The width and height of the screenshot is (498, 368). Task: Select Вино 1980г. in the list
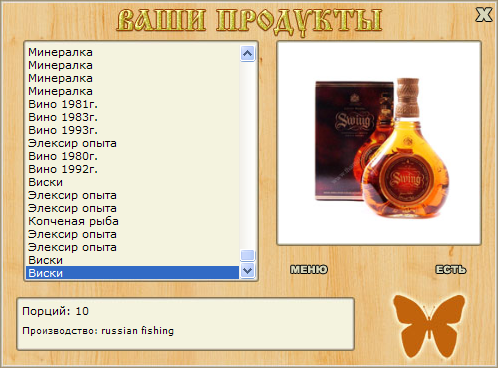(x=132, y=156)
